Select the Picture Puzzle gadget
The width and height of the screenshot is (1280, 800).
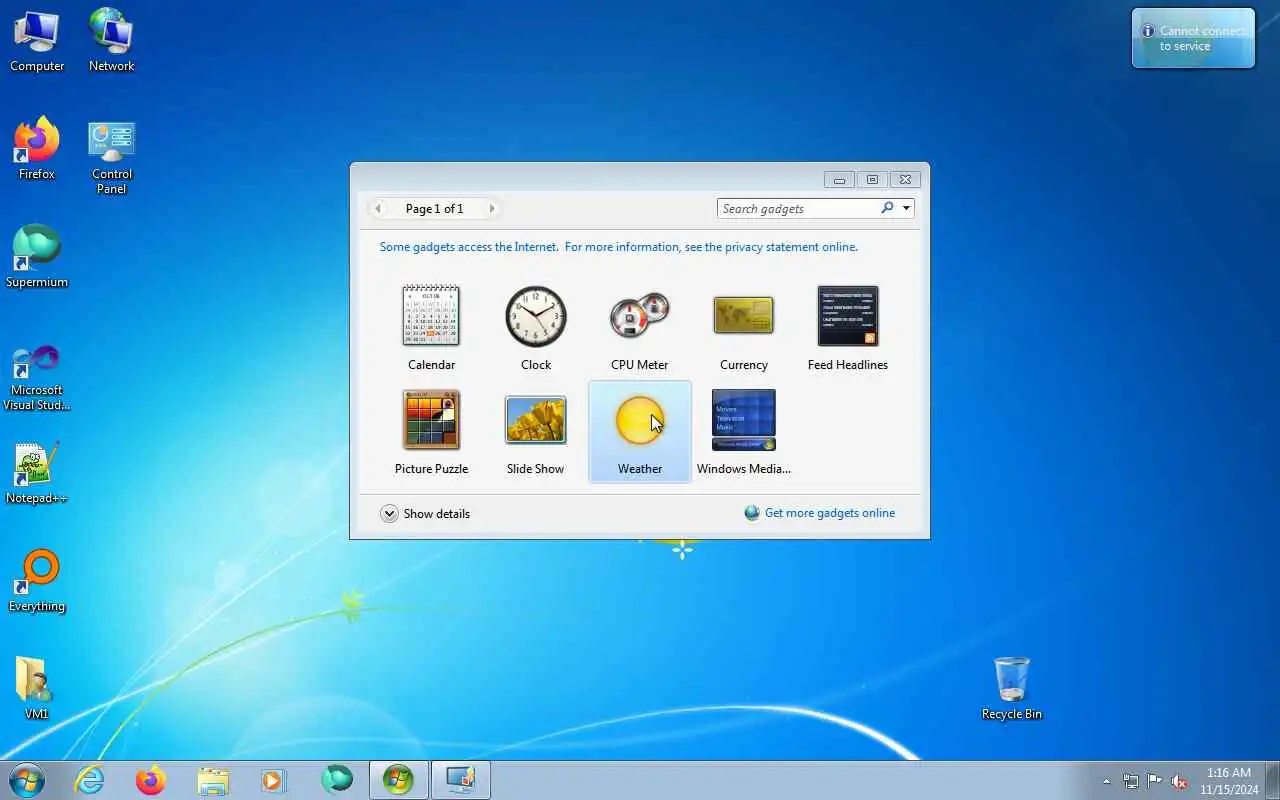tap(431, 432)
